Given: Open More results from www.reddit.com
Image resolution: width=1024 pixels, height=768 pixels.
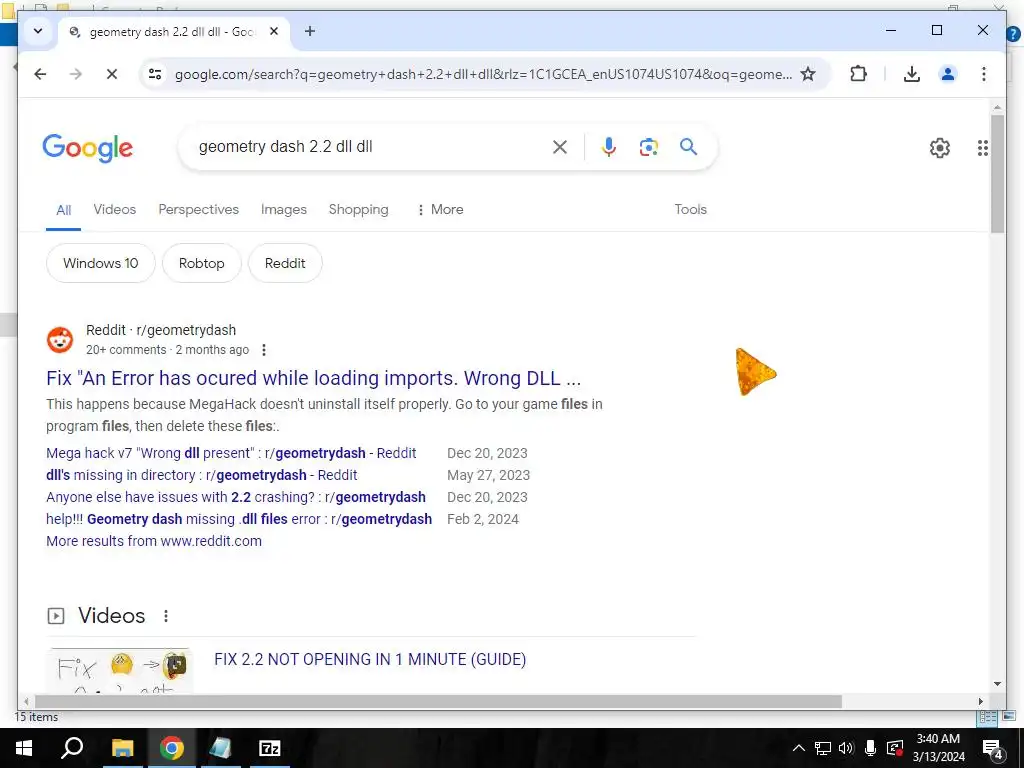Looking at the screenshot, I should click(154, 541).
